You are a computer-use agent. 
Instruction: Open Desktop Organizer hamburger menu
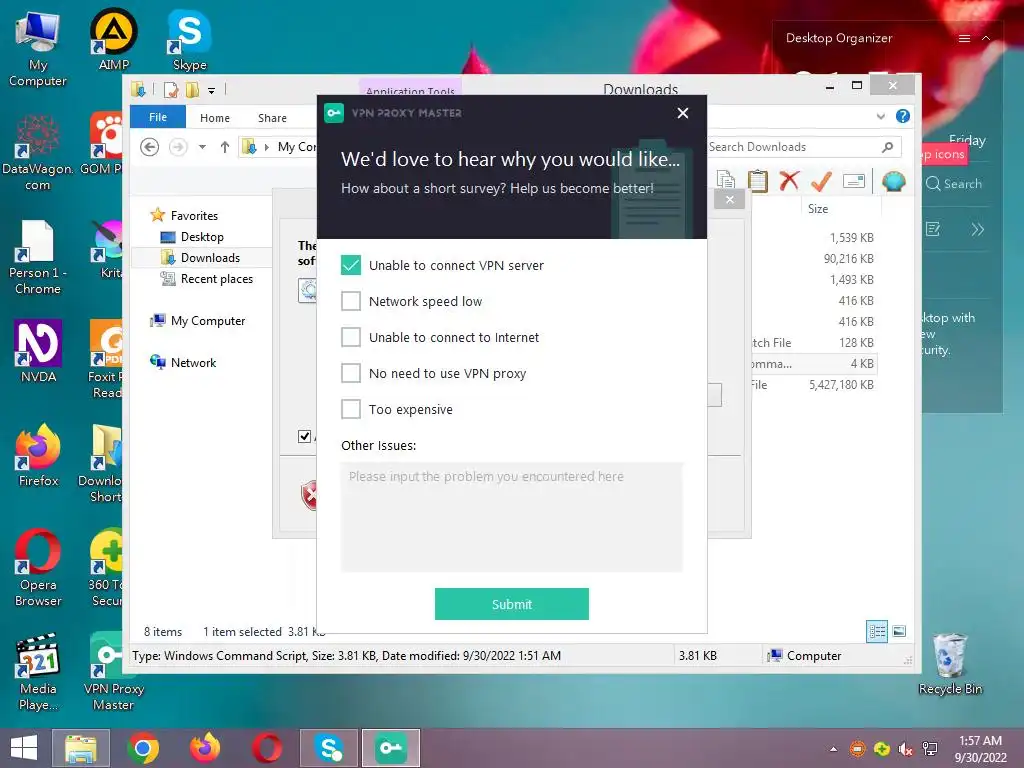point(964,39)
